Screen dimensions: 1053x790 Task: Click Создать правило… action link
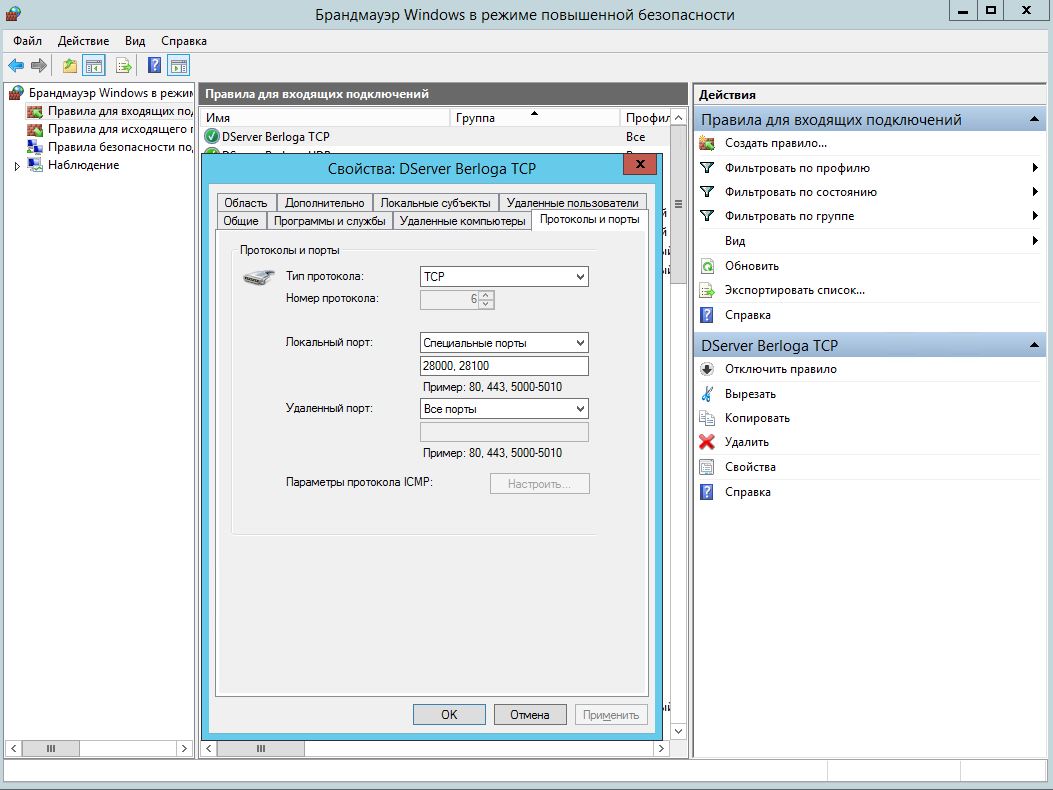point(776,143)
